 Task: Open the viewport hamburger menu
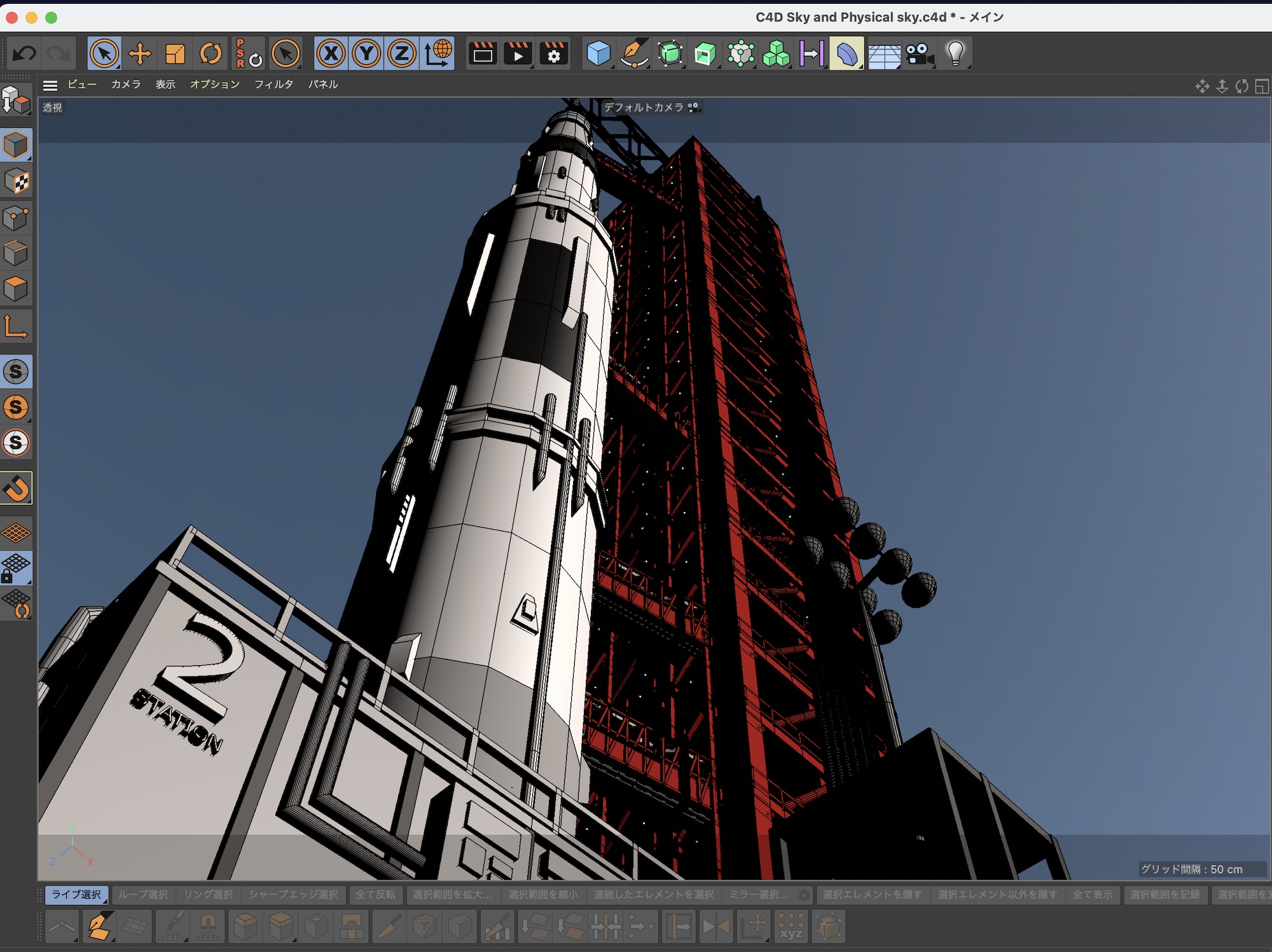50,85
